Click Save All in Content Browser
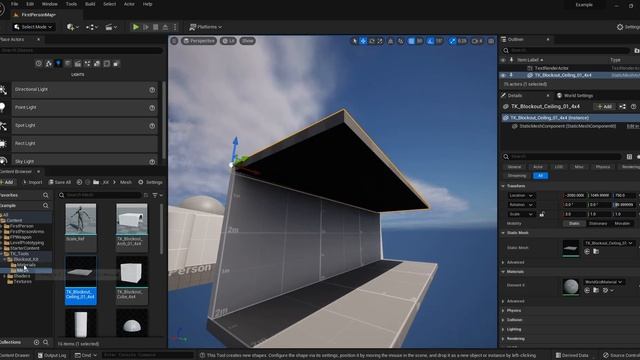Viewport: 640px width, 360px height. click(x=60, y=182)
